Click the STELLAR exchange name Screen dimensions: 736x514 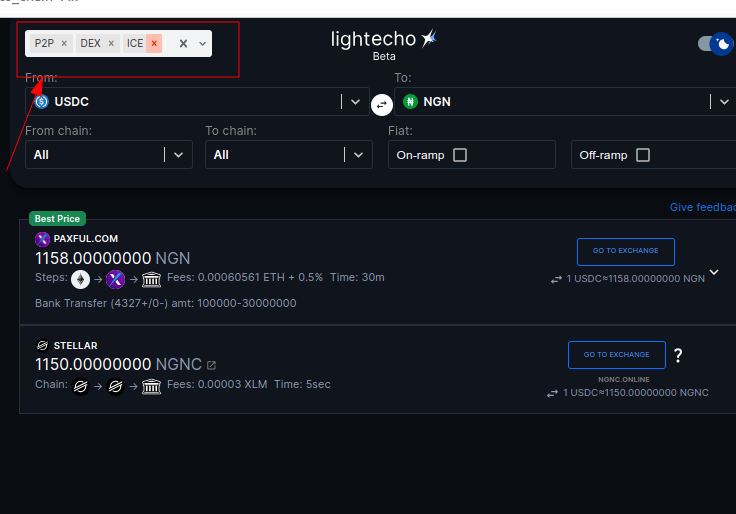[x=76, y=345]
